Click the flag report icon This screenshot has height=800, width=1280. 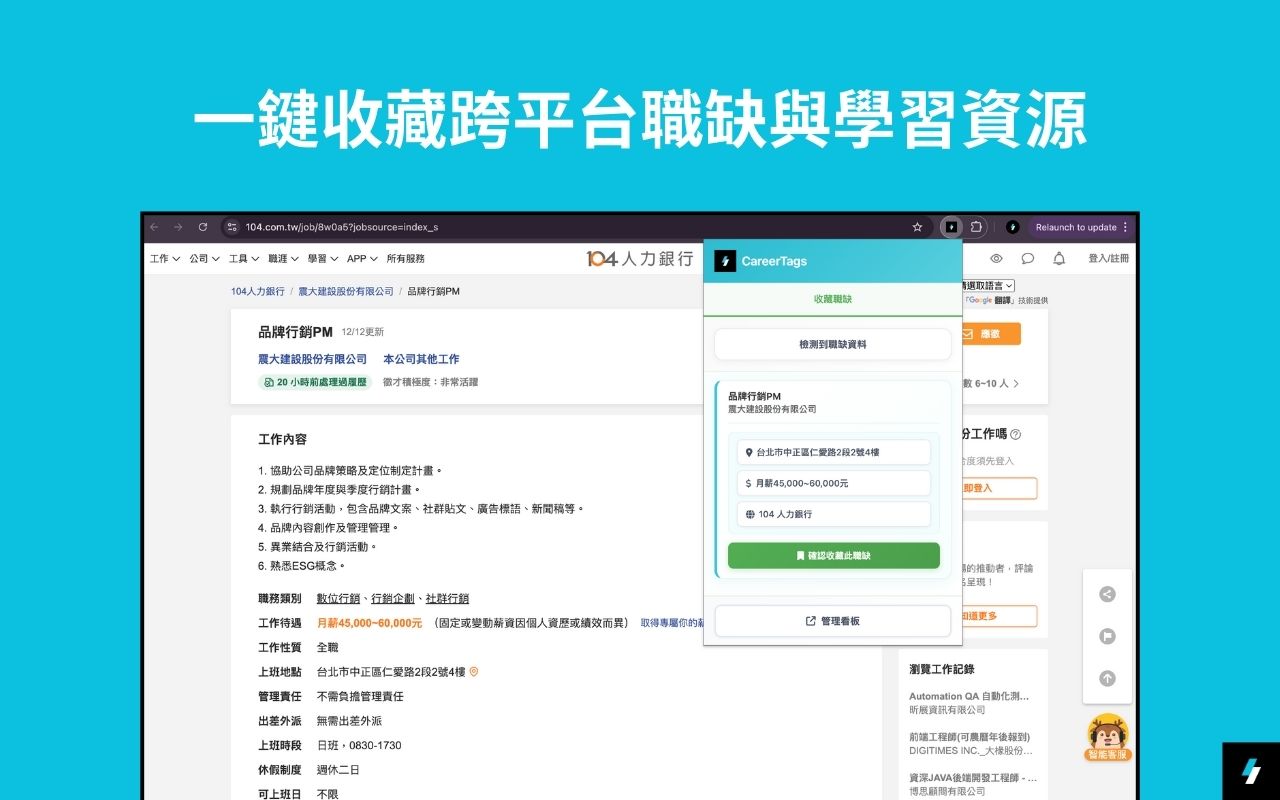pos(1107,636)
